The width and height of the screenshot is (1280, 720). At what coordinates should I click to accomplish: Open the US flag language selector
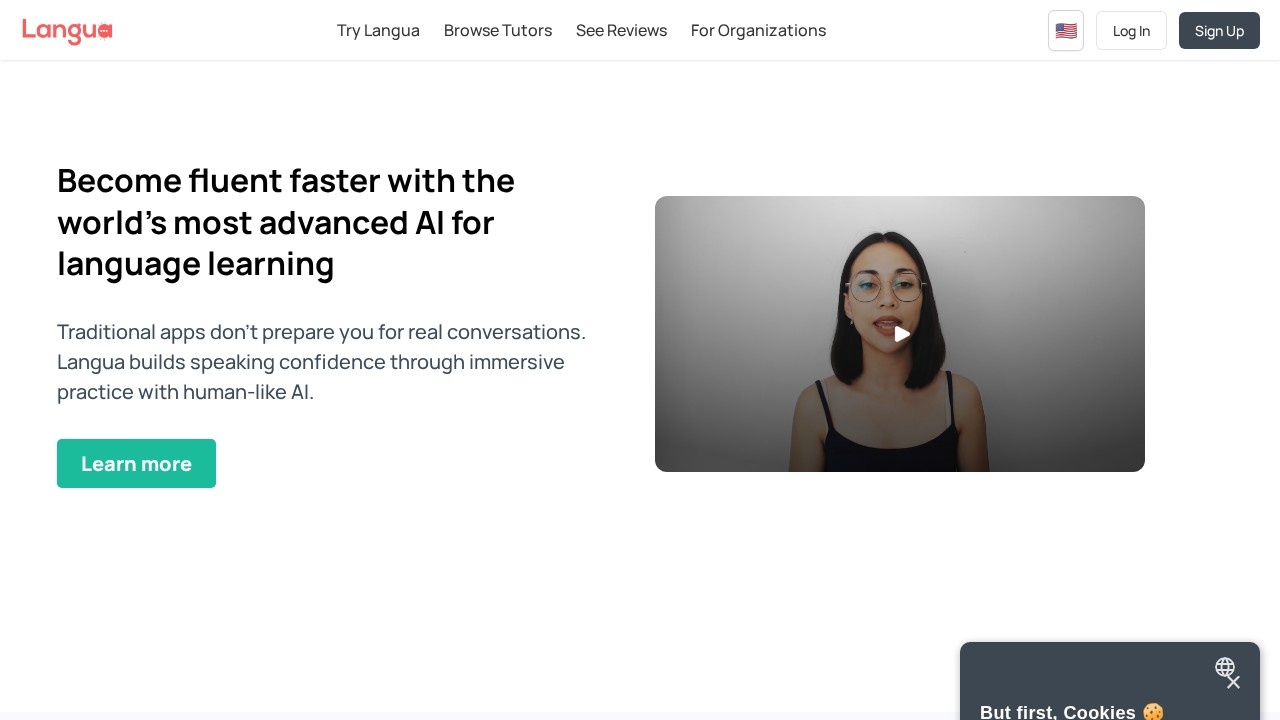pos(1066,31)
